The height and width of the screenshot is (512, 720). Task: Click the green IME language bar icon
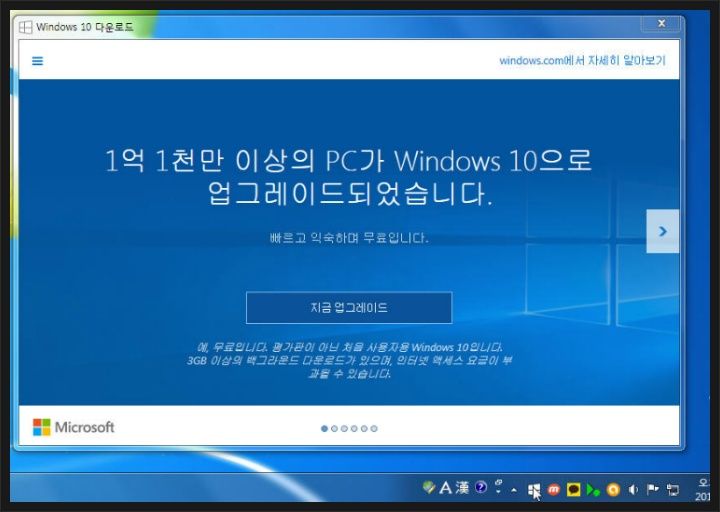pyautogui.click(x=429, y=487)
